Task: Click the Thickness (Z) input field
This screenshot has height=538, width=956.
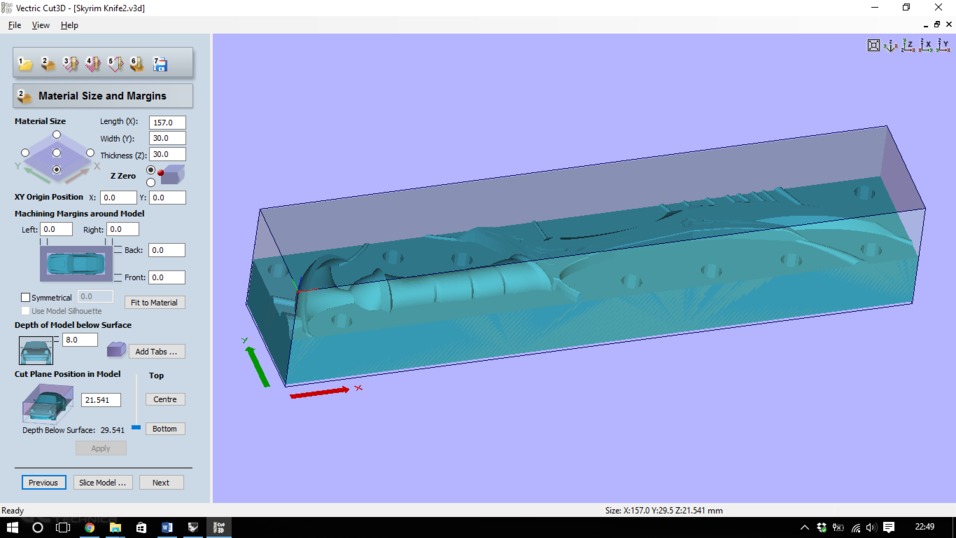Action: coord(167,154)
